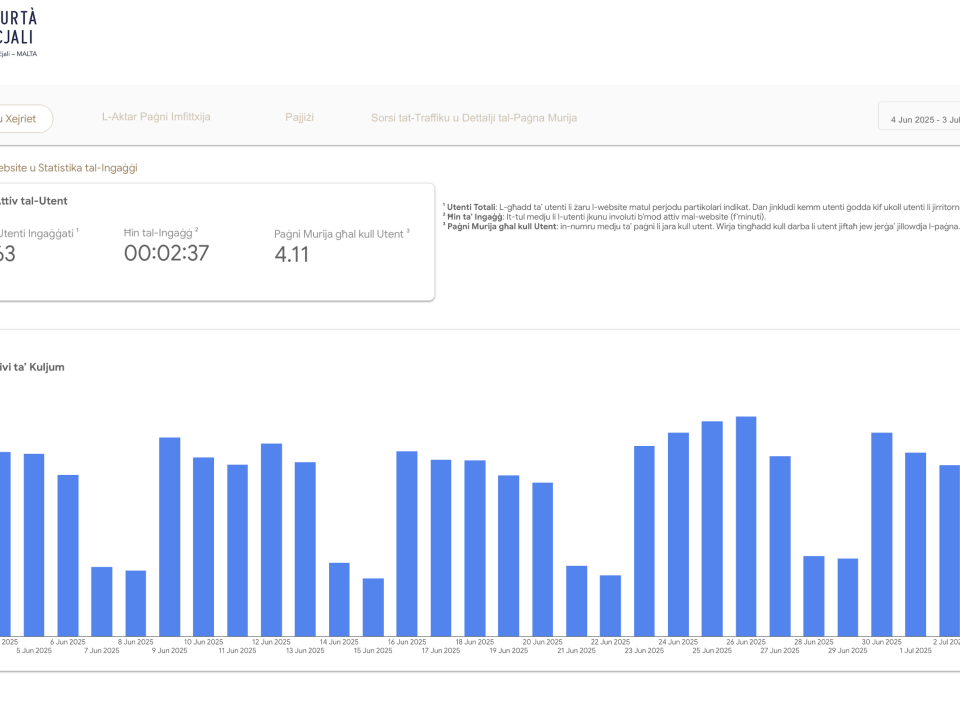The height and width of the screenshot is (718, 960).
Task: Click the 18 Jun 2025 axis label
Action: [474, 642]
